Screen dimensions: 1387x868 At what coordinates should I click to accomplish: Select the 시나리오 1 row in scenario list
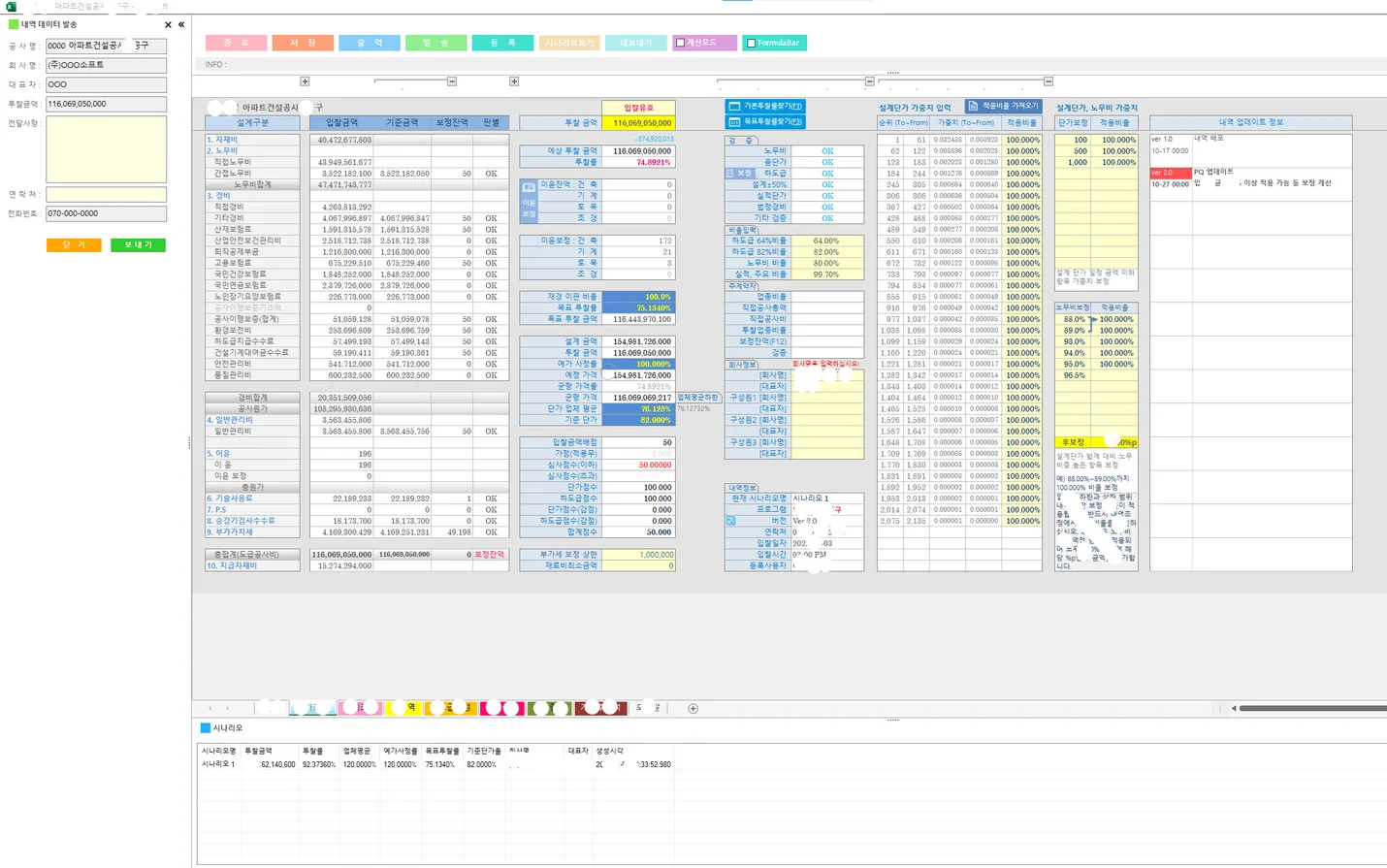435,764
